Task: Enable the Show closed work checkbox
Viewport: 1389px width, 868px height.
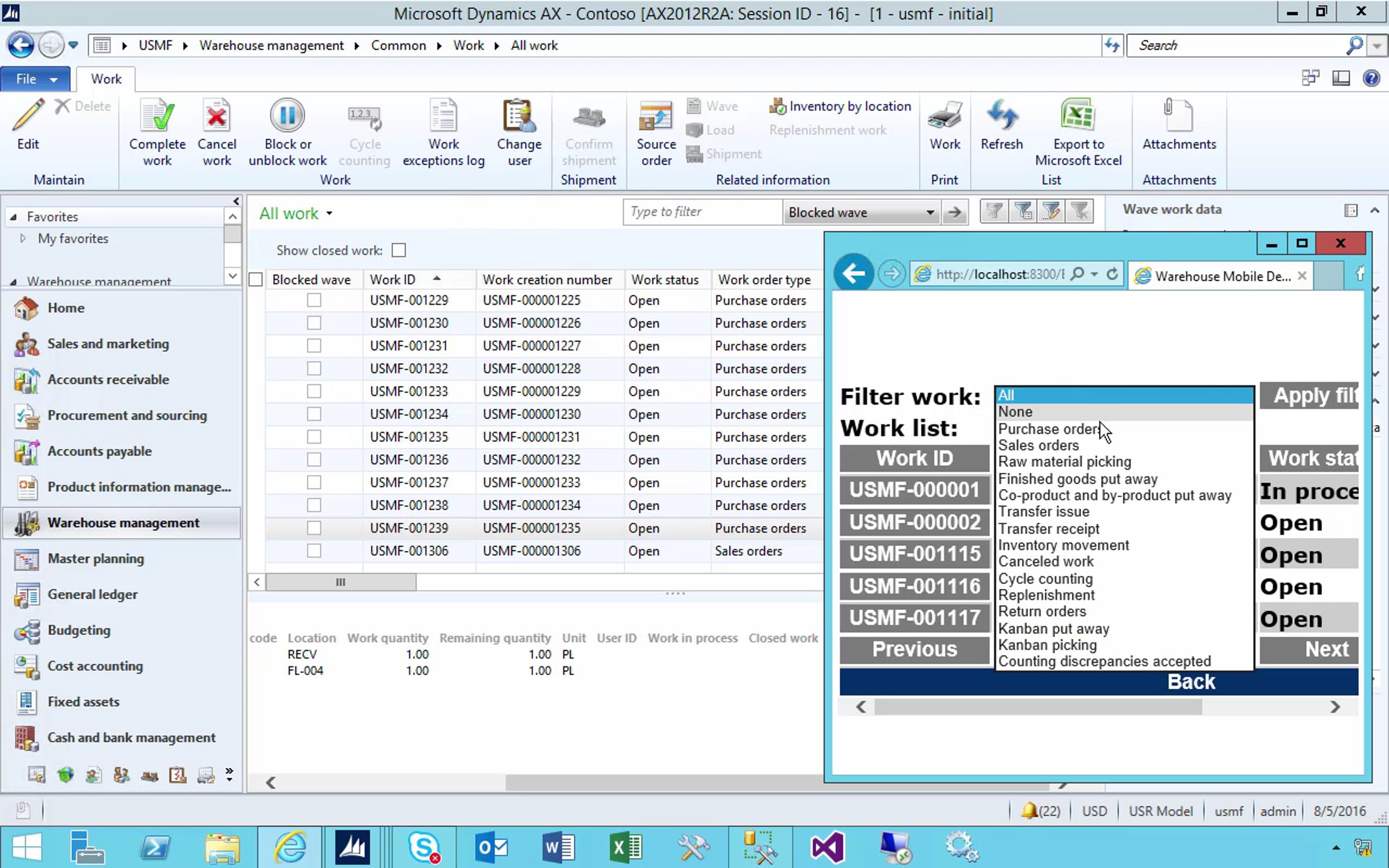Action: 399,251
